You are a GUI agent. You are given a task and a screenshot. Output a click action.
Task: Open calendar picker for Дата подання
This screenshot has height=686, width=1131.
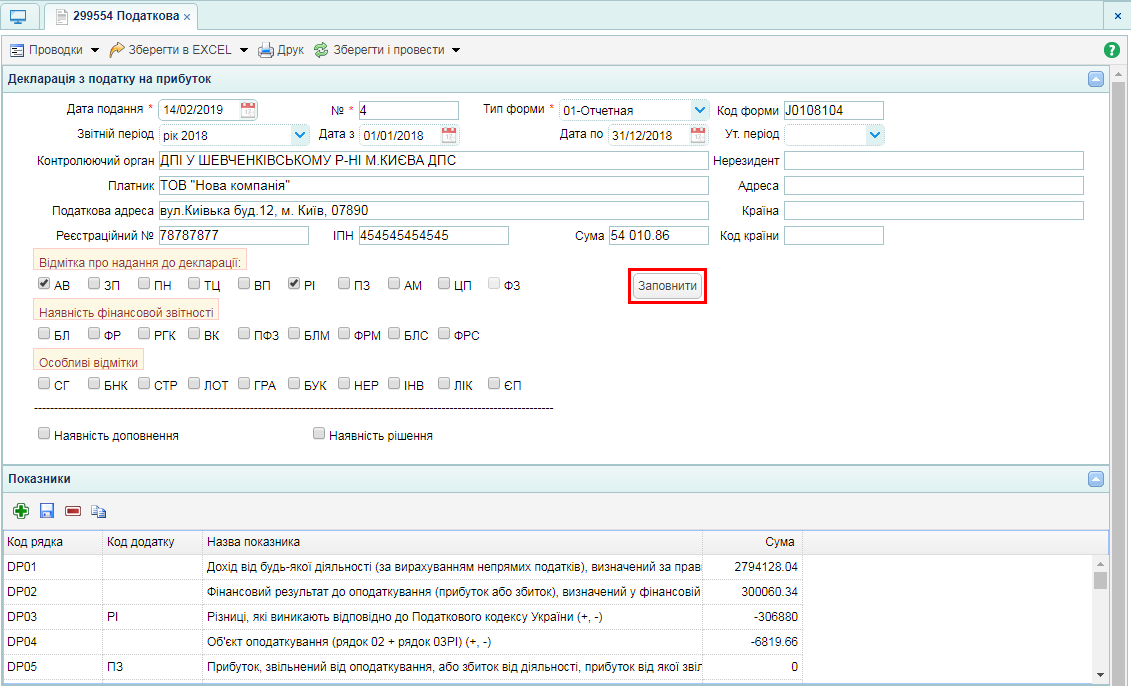click(247, 110)
